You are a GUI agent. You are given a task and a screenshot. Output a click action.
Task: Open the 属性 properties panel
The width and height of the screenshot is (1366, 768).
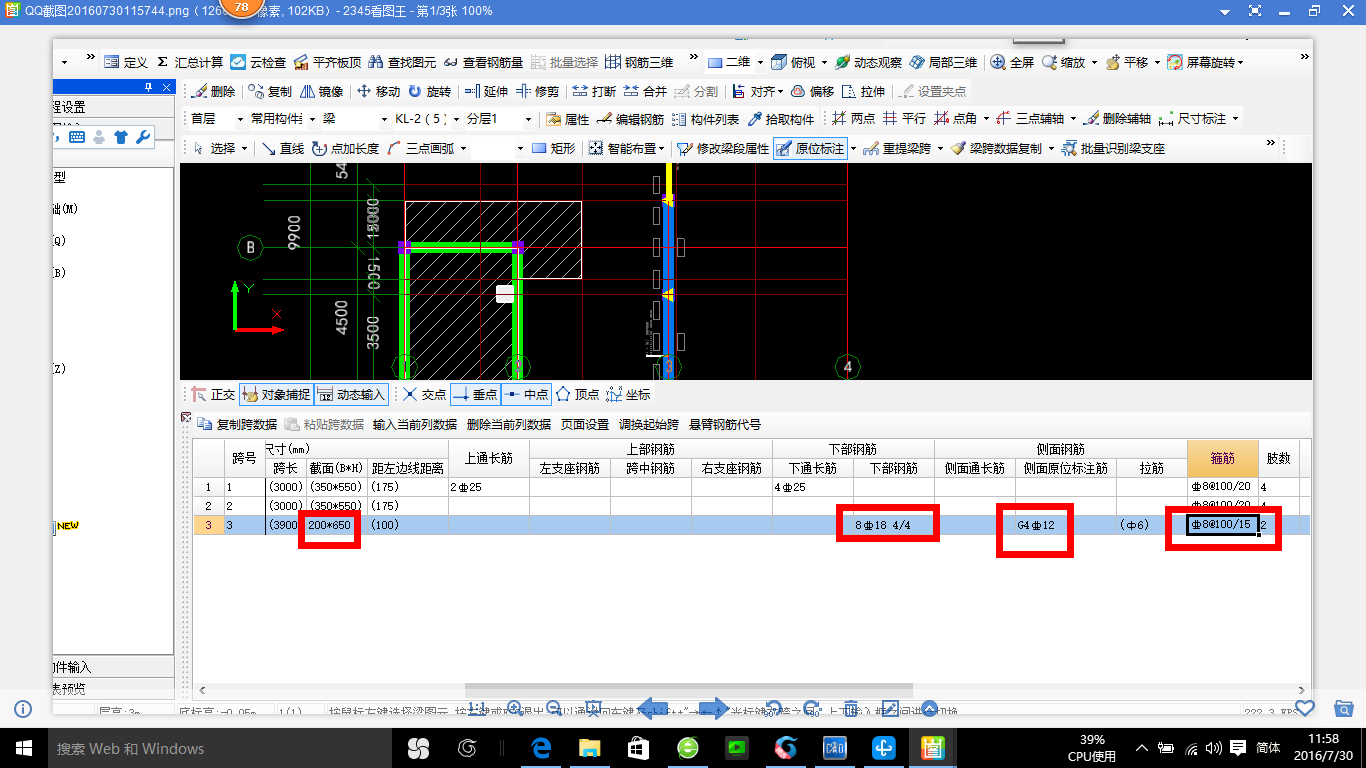click(568, 119)
